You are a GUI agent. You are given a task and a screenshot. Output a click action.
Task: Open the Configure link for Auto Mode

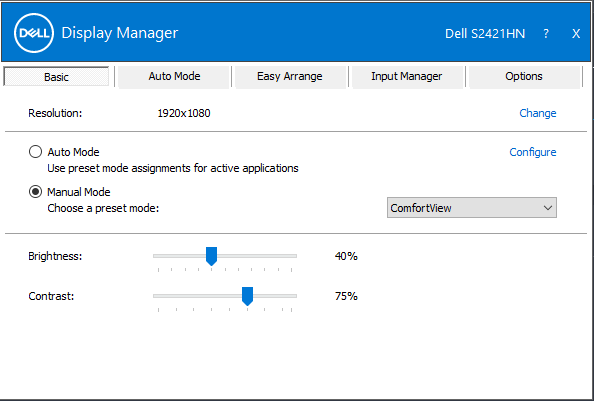pyautogui.click(x=533, y=152)
